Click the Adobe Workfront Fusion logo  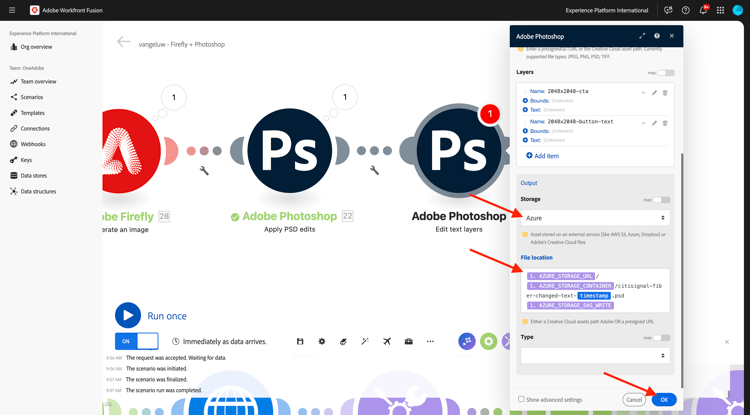[x=34, y=10]
